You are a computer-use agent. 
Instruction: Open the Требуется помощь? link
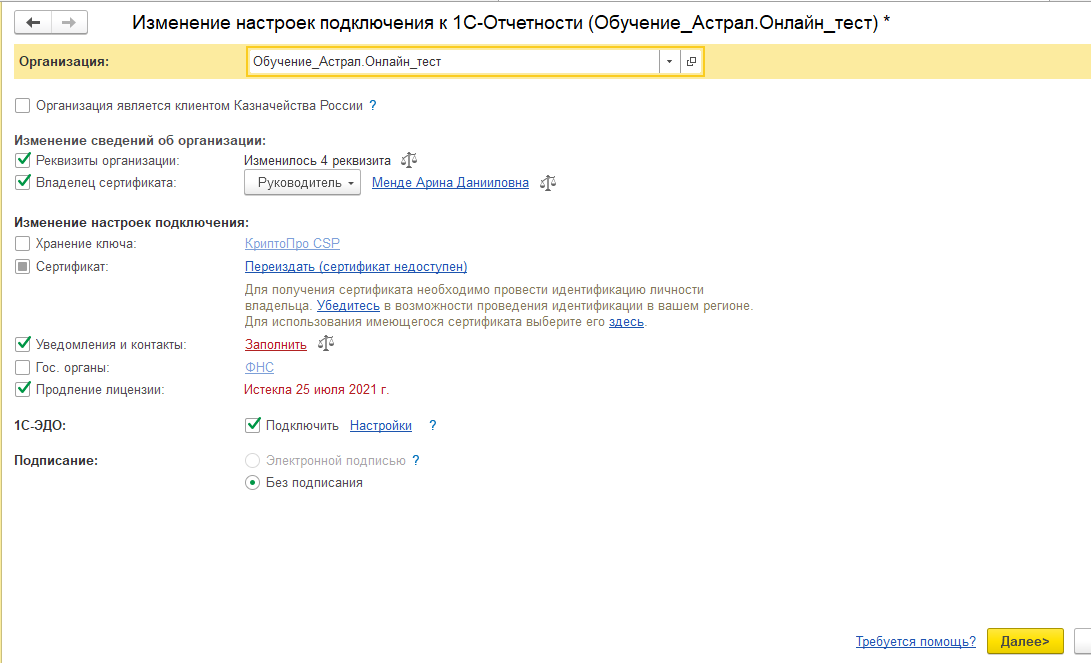[915, 641]
